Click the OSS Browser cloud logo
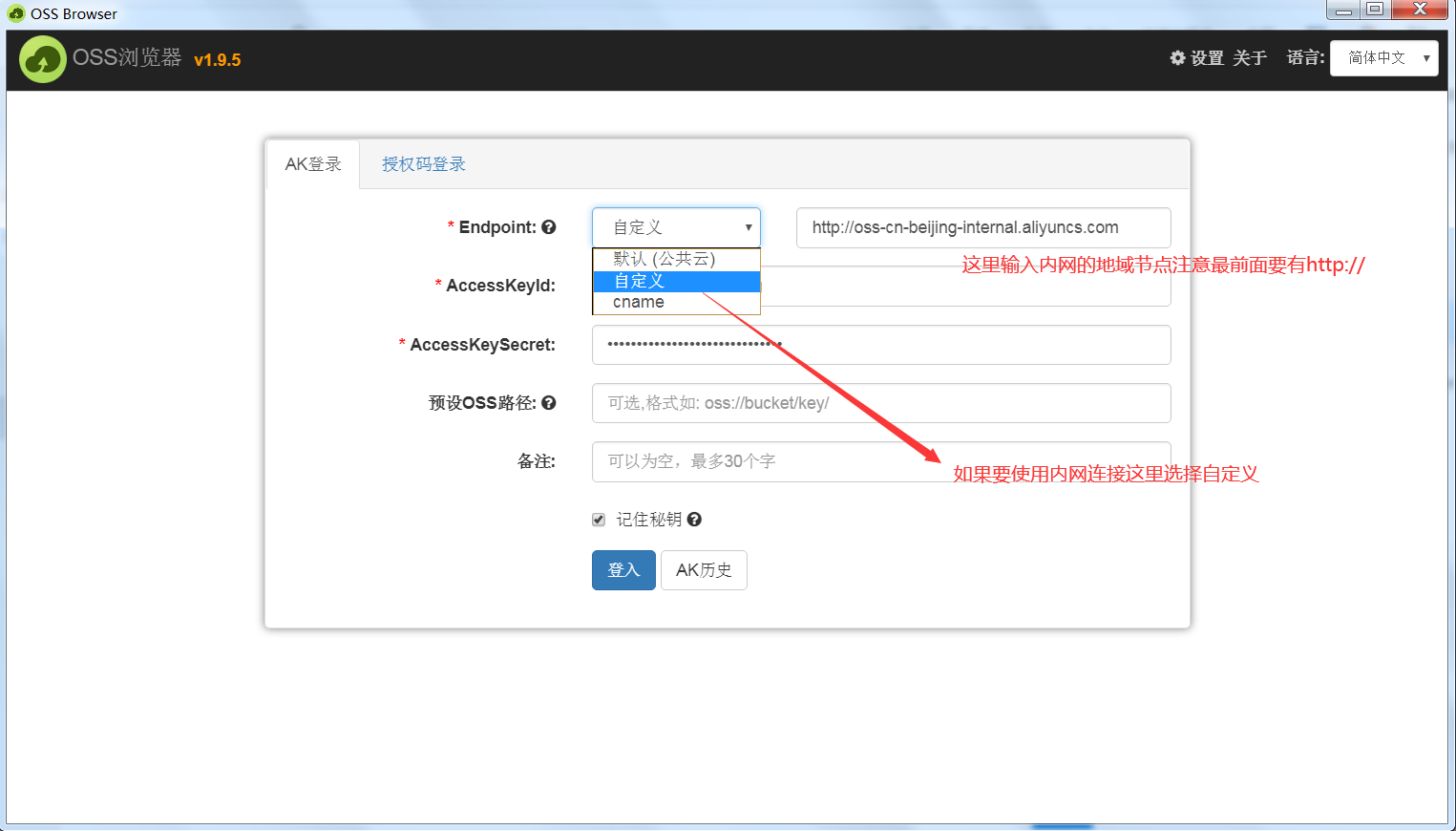This screenshot has height=831, width=1456. click(43, 59)
